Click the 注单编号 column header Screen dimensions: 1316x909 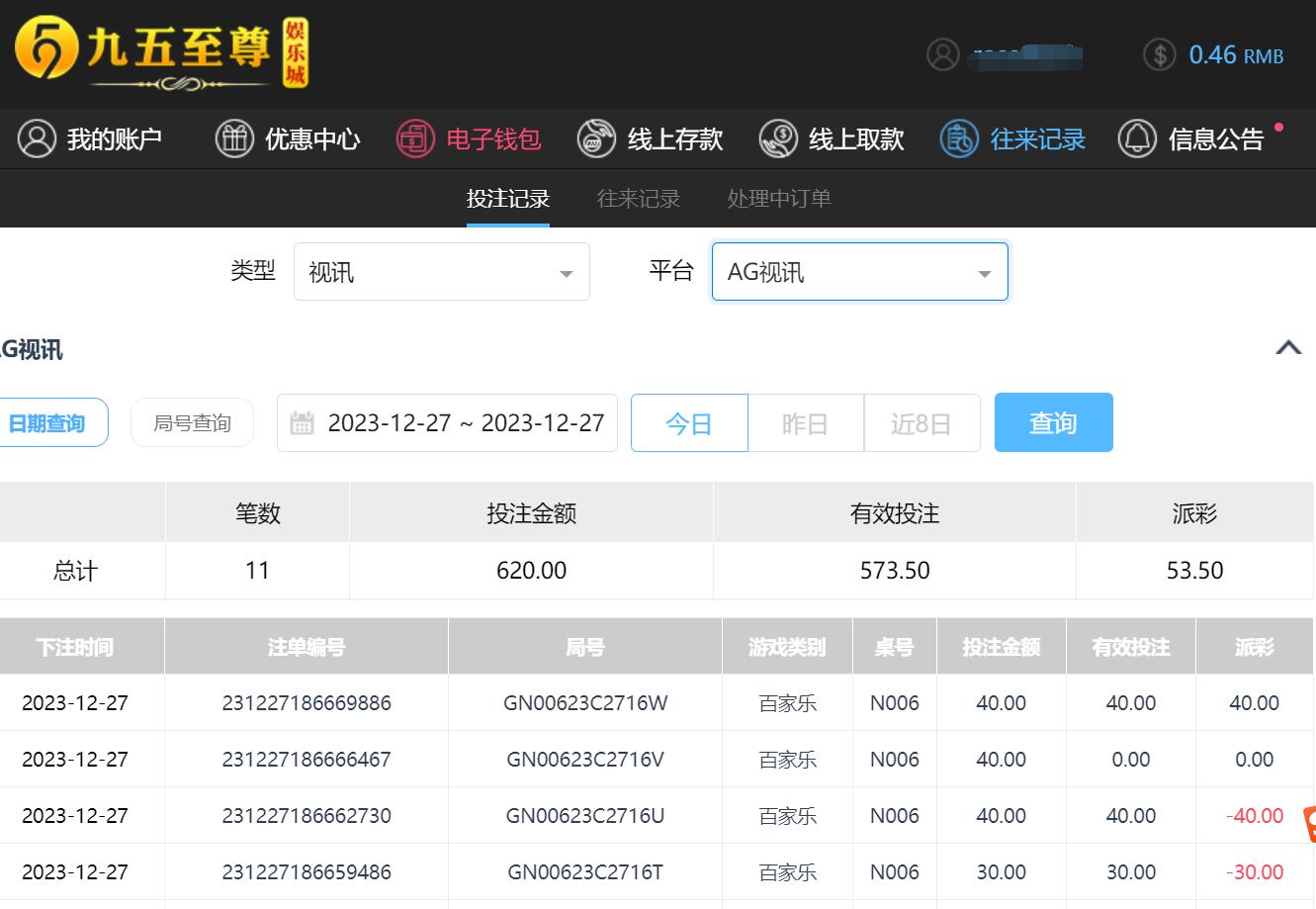point(307,647)
